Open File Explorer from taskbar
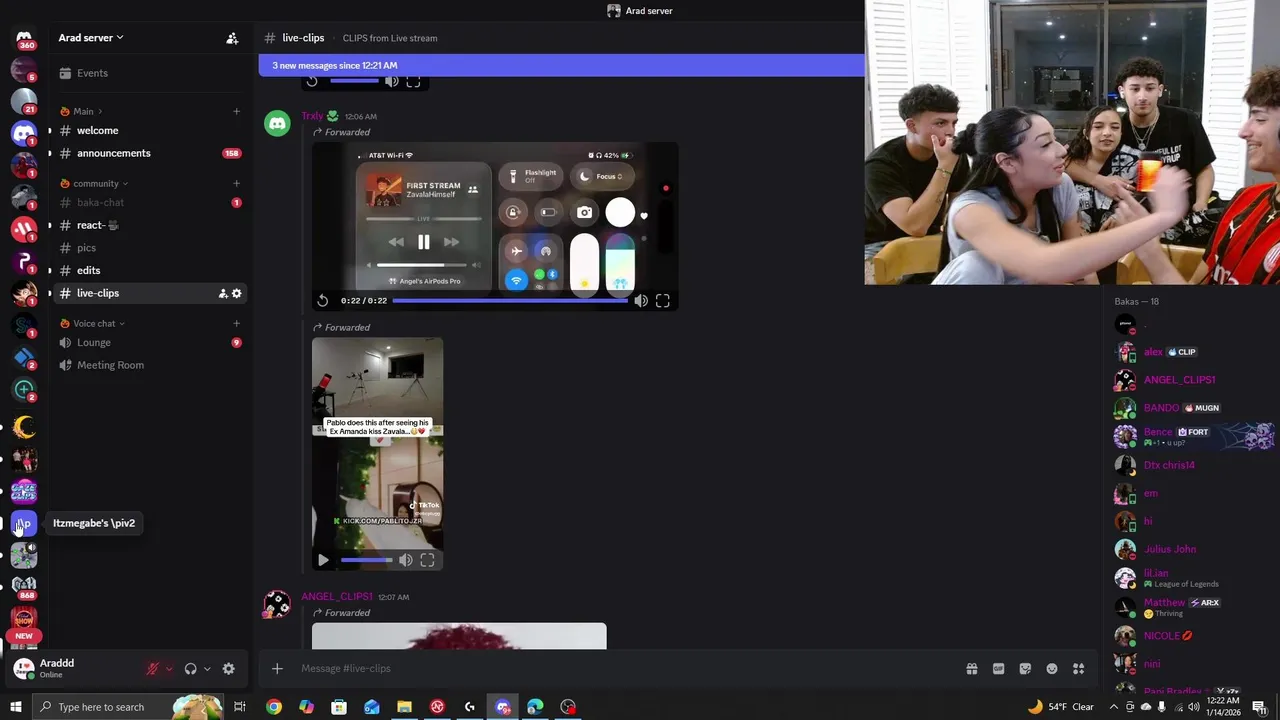Screen dimensions: 1280x720 tap(404, 707)
